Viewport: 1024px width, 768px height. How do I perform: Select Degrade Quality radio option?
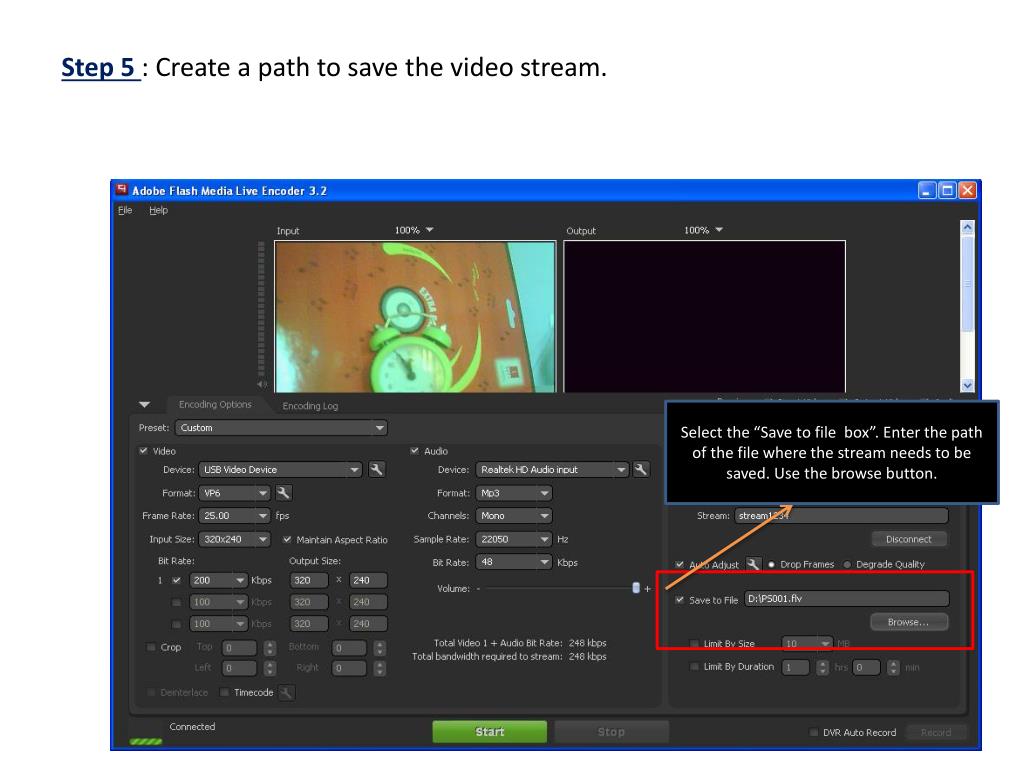click(x=848, y=564)
